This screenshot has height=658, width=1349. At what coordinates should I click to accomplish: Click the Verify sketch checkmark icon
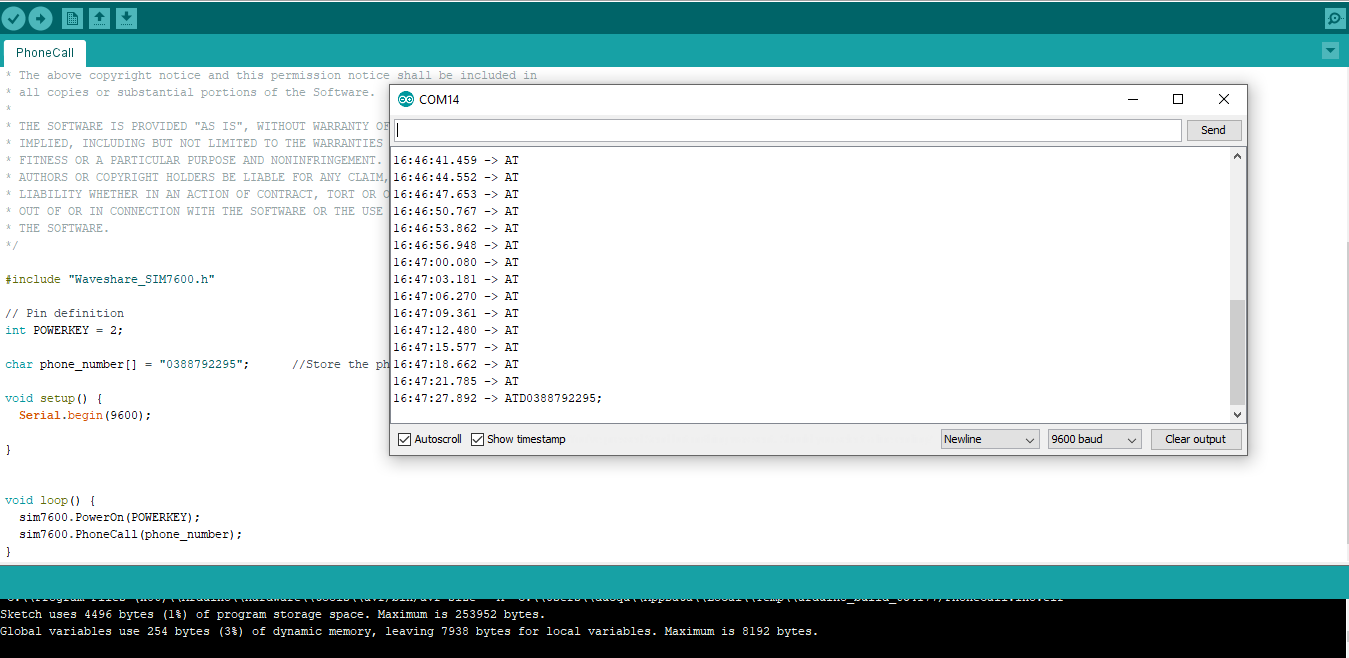coord(14,18)
